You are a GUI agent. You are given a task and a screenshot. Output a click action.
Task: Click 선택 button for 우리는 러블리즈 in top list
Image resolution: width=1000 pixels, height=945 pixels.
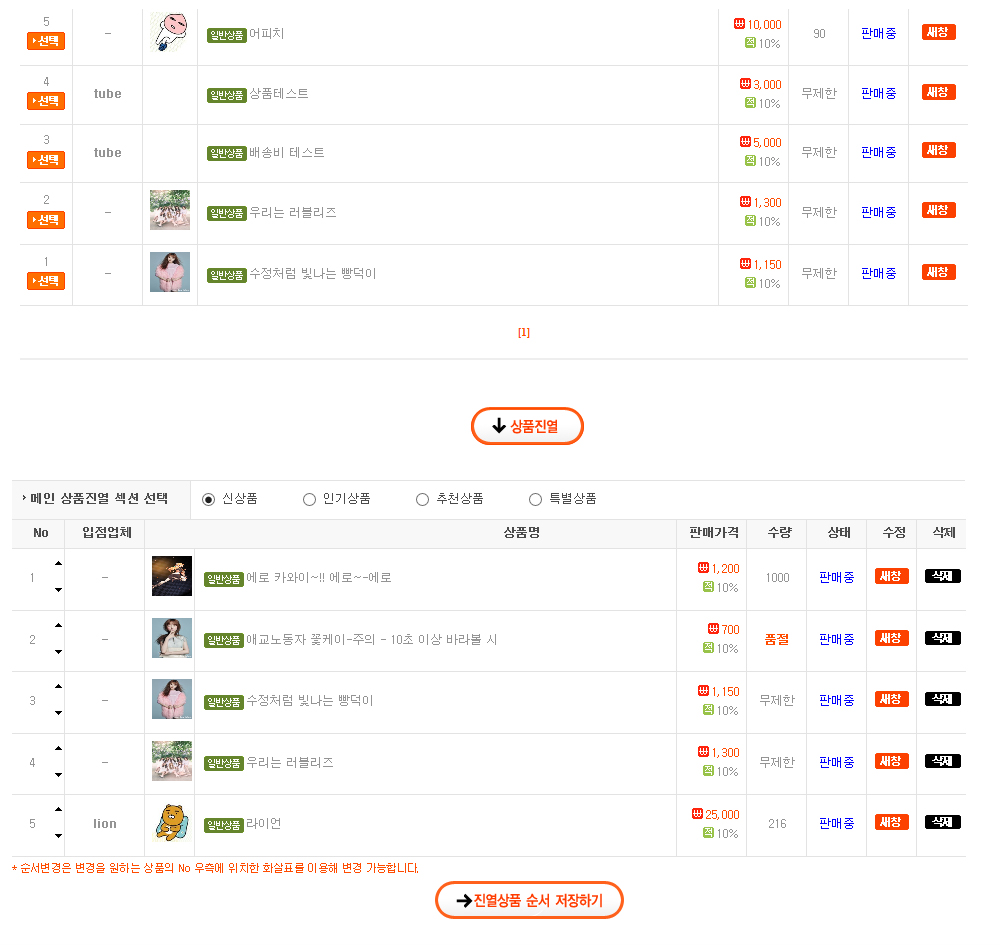pyautogui.click(x=45, y=220)
